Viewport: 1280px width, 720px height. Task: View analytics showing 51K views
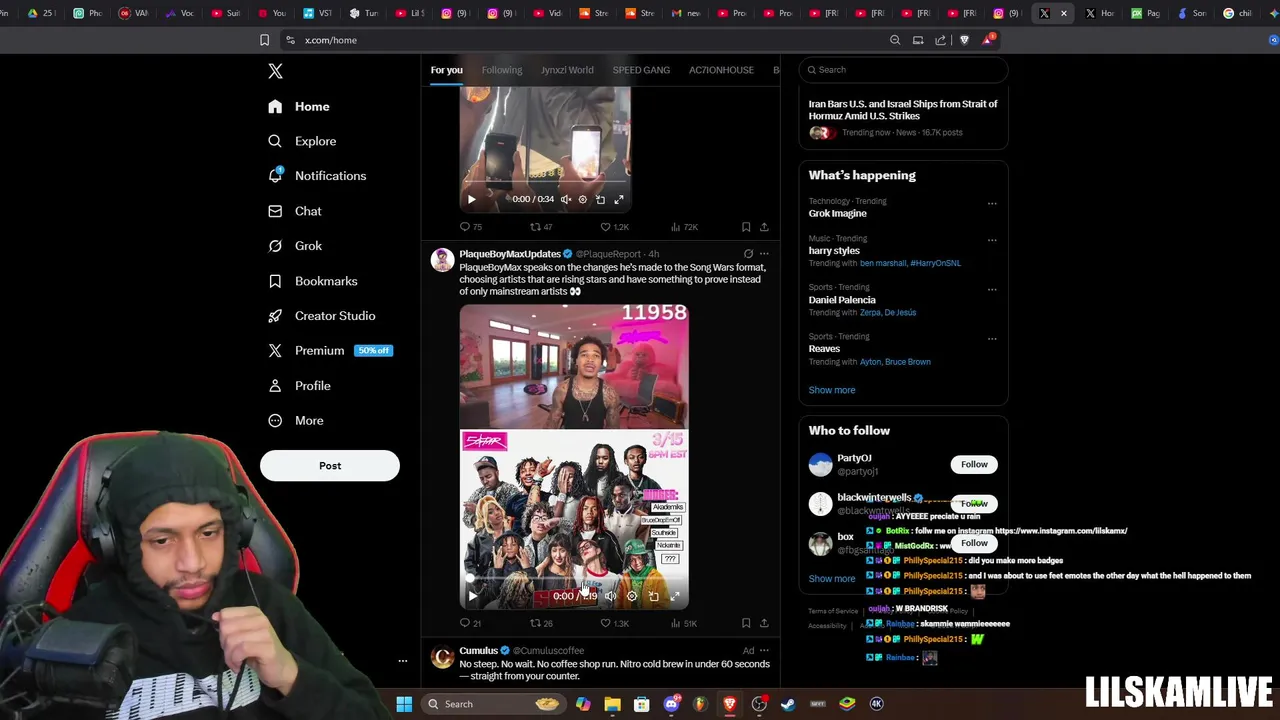[x=684, y=623]
